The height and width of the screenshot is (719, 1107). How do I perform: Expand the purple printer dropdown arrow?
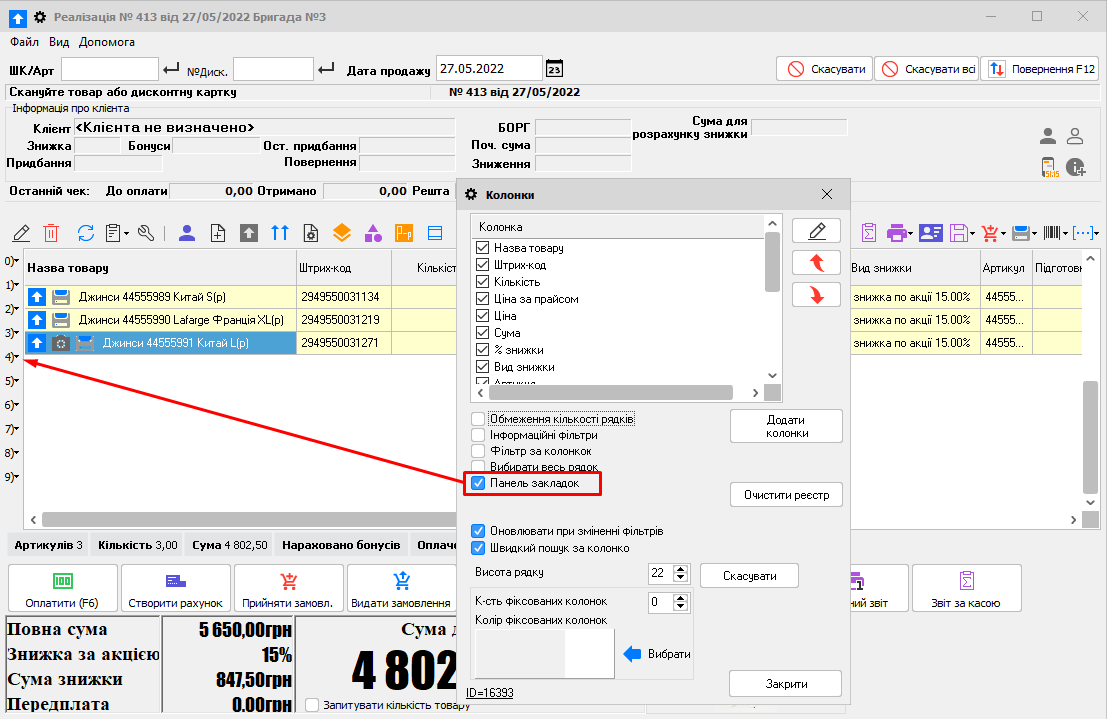click(x=909, y=233)
